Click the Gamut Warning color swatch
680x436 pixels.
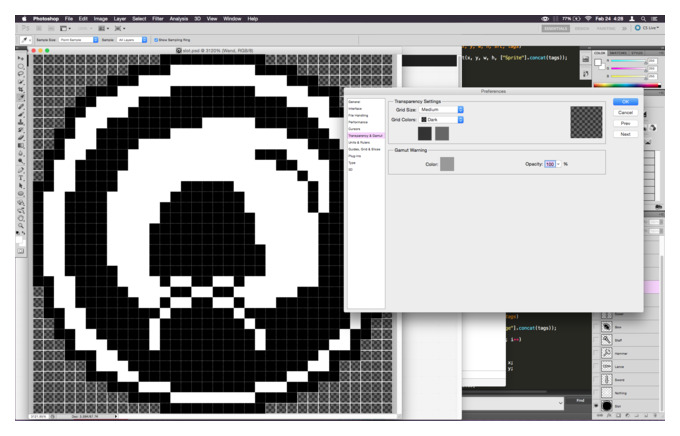click(x=447, y=164)
